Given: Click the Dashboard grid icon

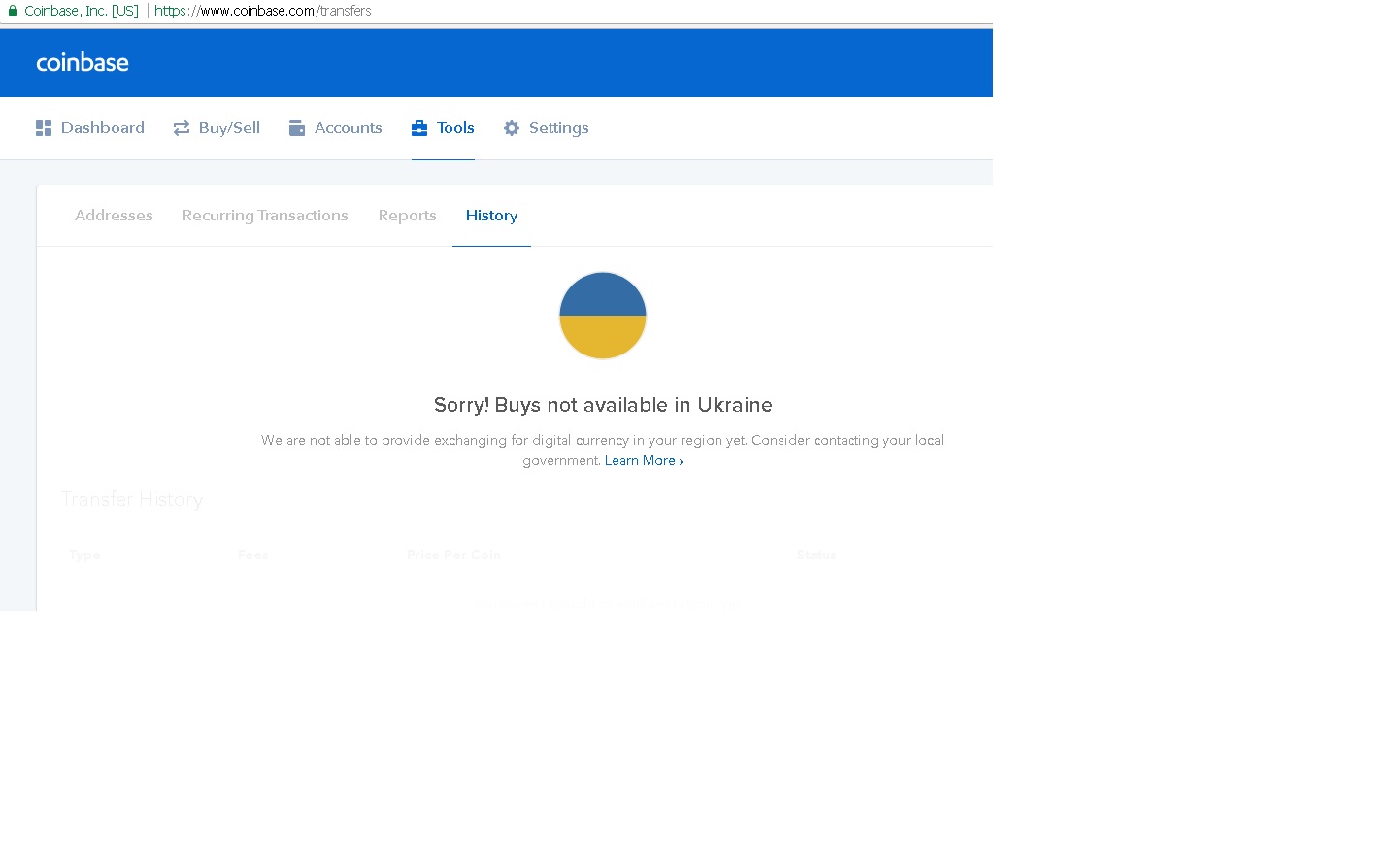Looking at the screenshot, I should tap(44, 128).
